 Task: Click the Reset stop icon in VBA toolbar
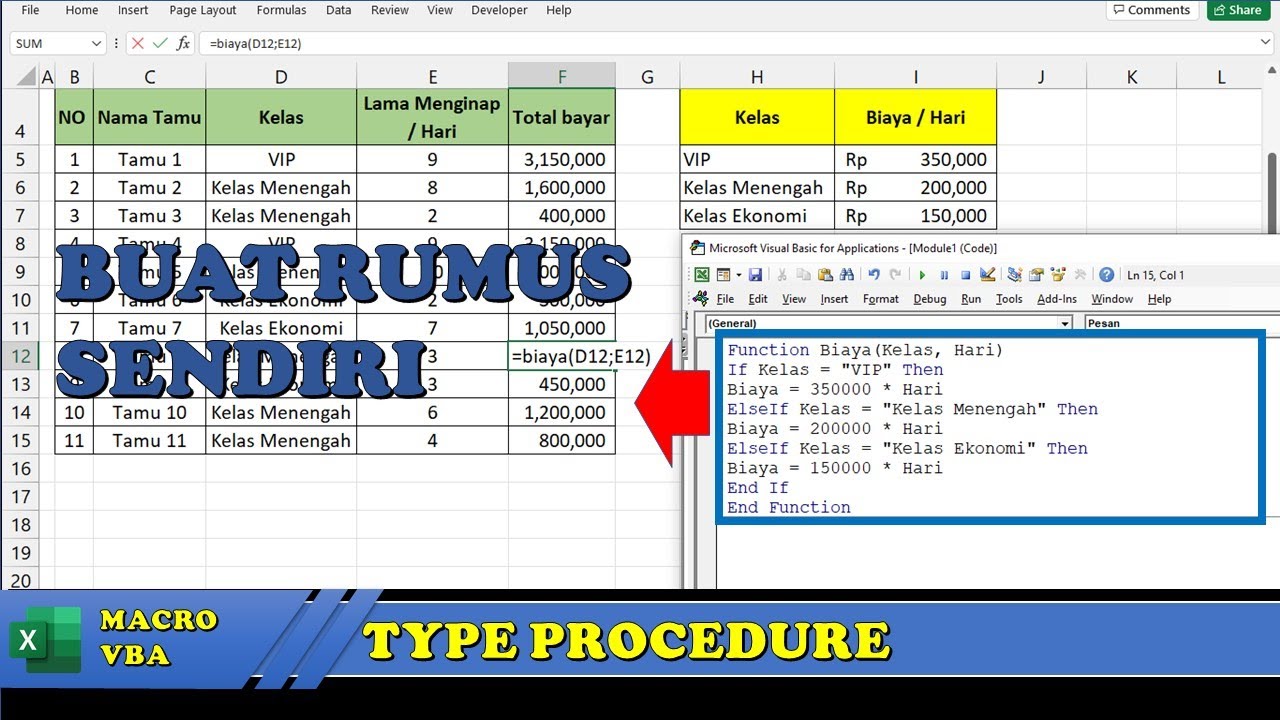tap(966, 275)
